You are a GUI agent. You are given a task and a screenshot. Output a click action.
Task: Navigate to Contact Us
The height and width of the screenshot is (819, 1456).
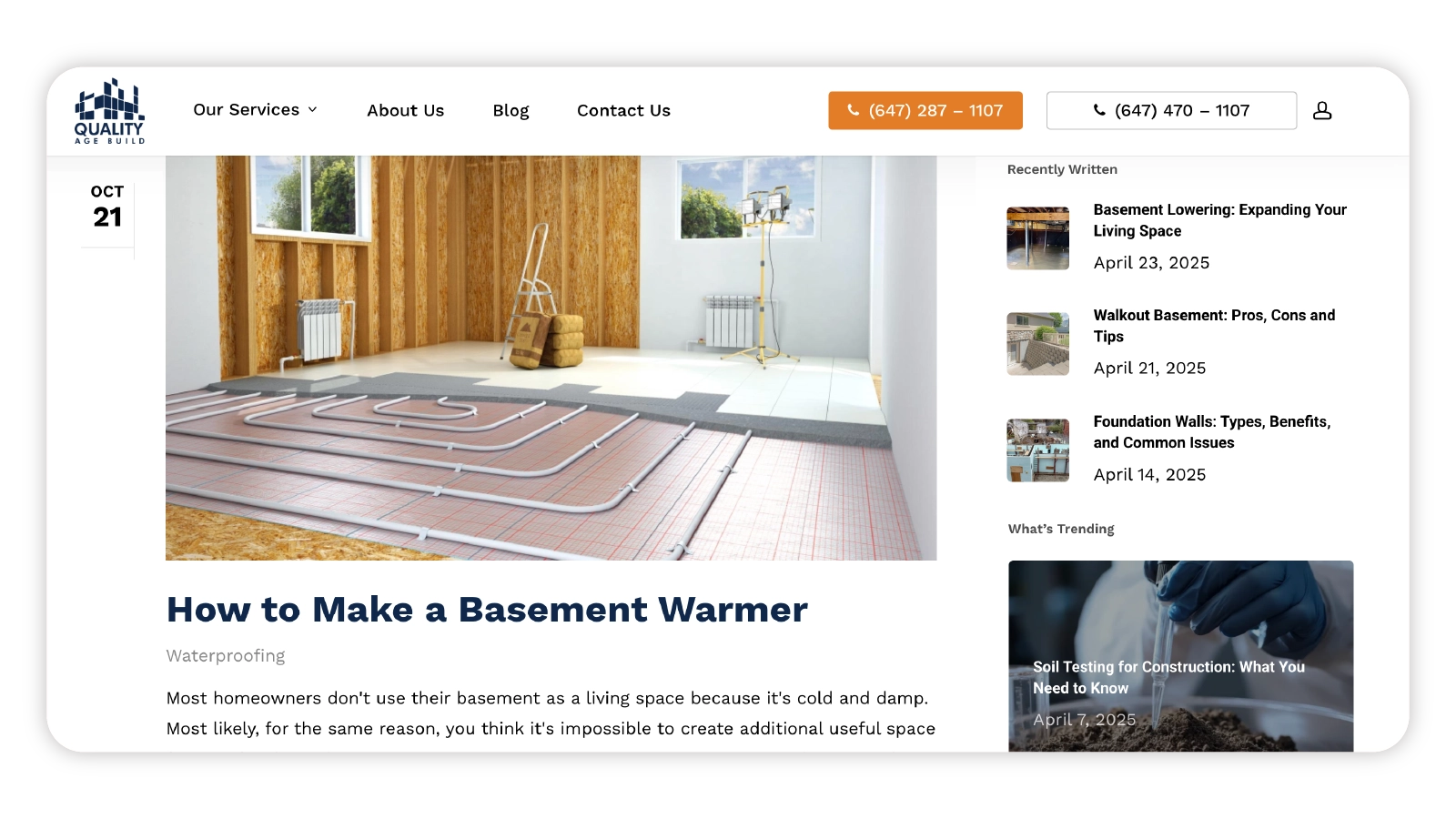(x=623, y=110)
